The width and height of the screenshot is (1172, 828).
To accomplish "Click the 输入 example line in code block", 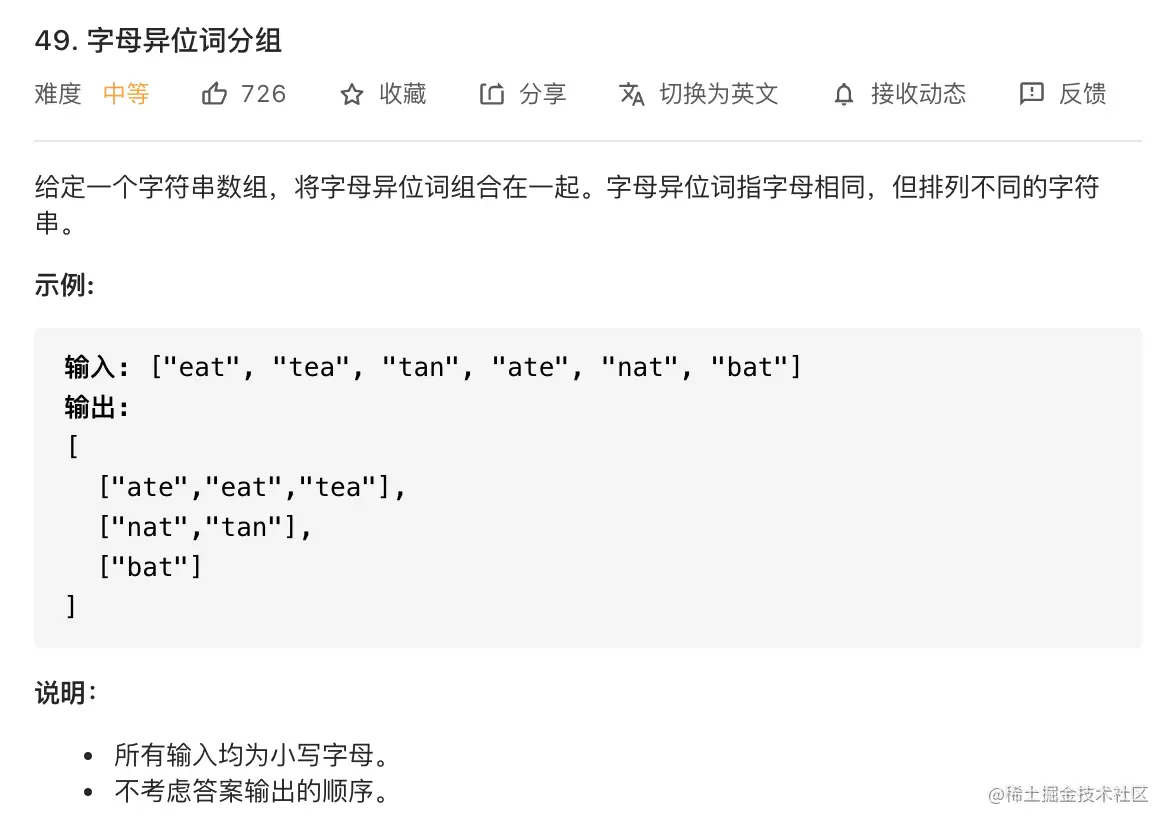I will 433,367.
